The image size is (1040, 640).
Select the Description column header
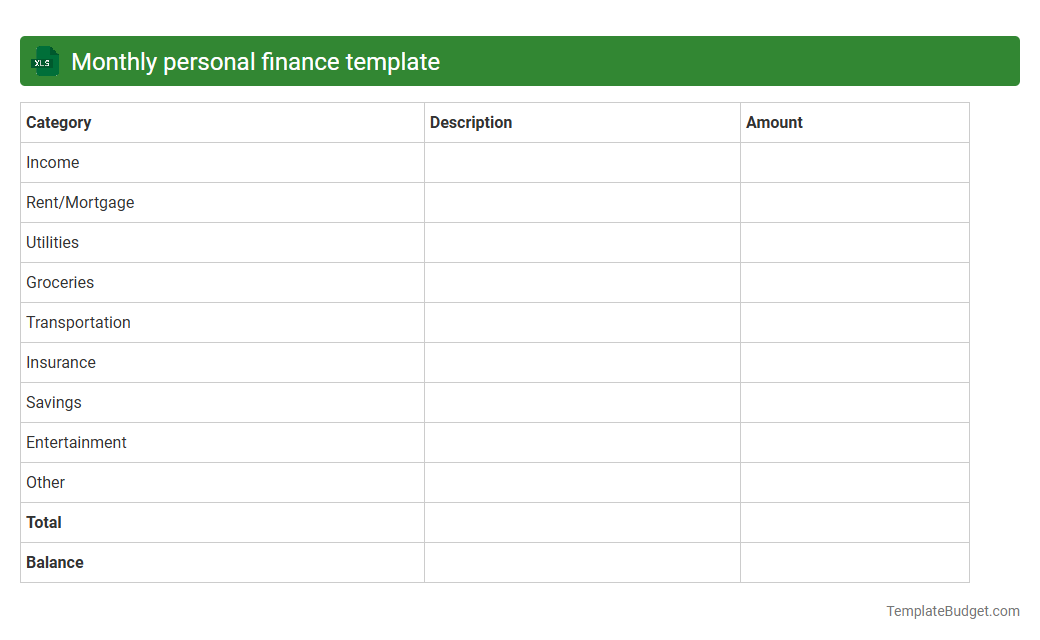pyautogui.click(x=471, y=122)
